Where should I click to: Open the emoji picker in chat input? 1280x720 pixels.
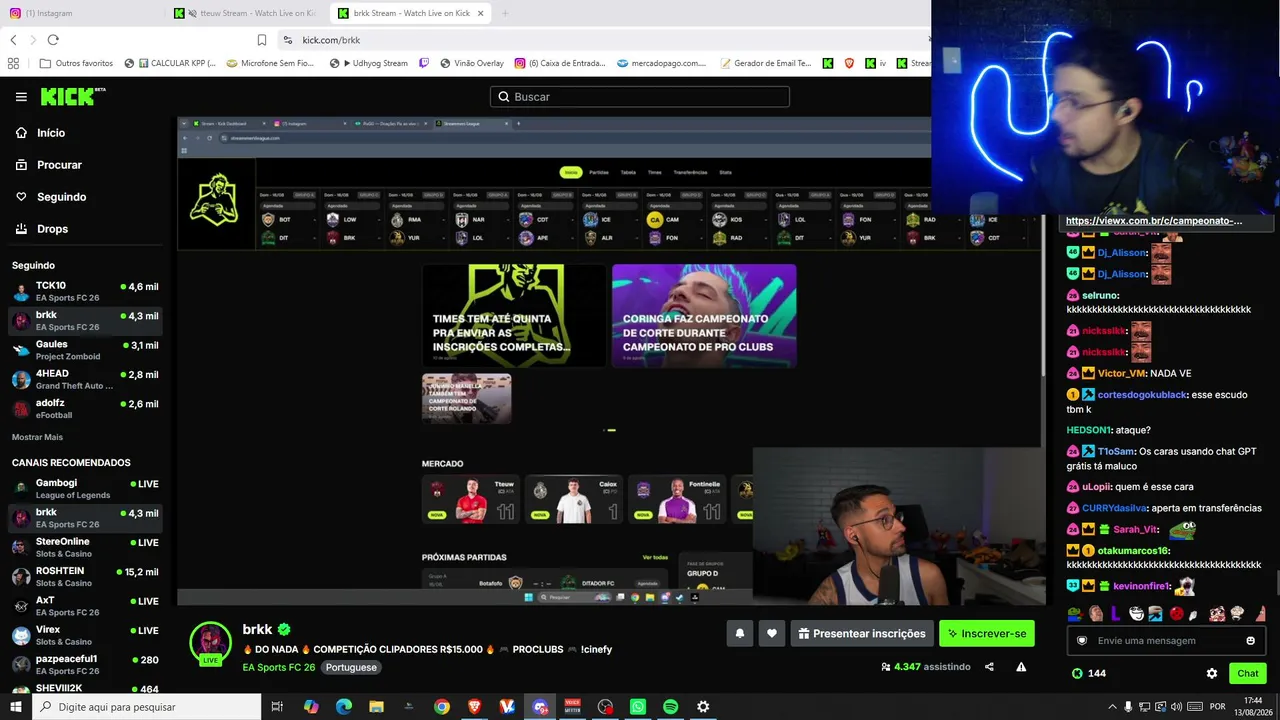1251,641
